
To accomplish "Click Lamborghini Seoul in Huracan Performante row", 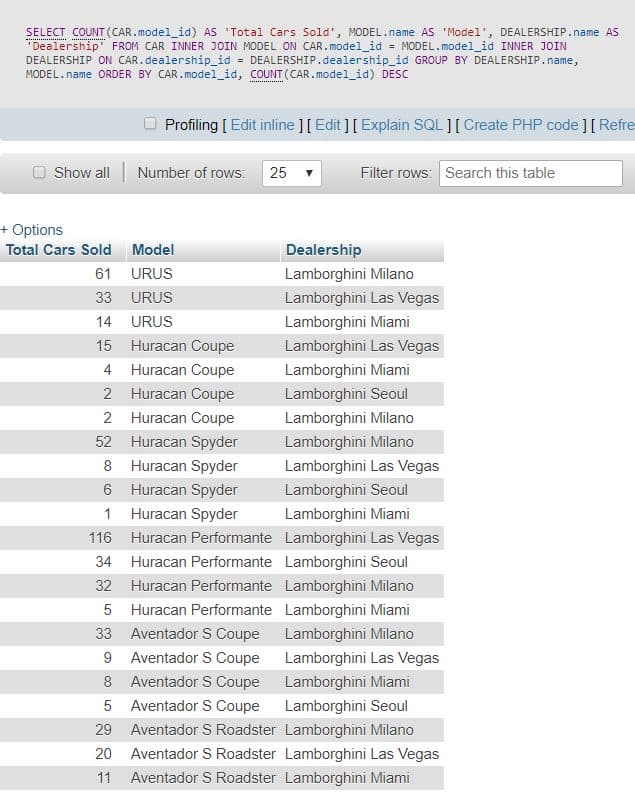I will pyautogui.click(x=346, y=562).
